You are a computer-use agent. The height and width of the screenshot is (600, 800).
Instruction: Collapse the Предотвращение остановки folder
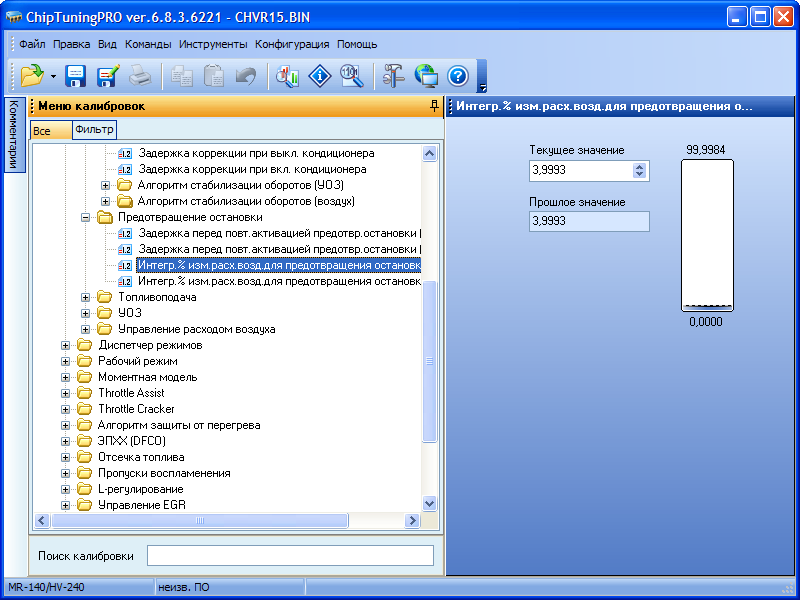point(87,217)
